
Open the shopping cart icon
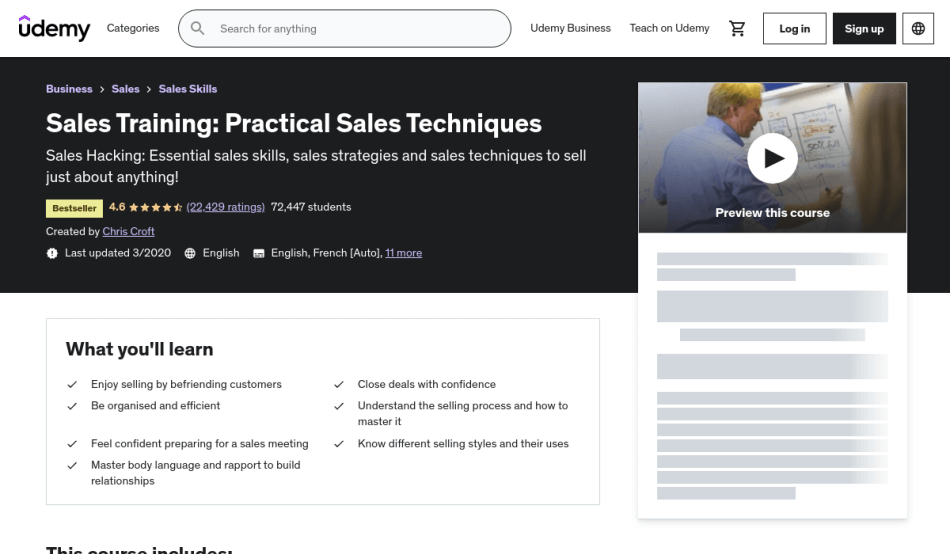pyautogui.click(x=737, y=28)
